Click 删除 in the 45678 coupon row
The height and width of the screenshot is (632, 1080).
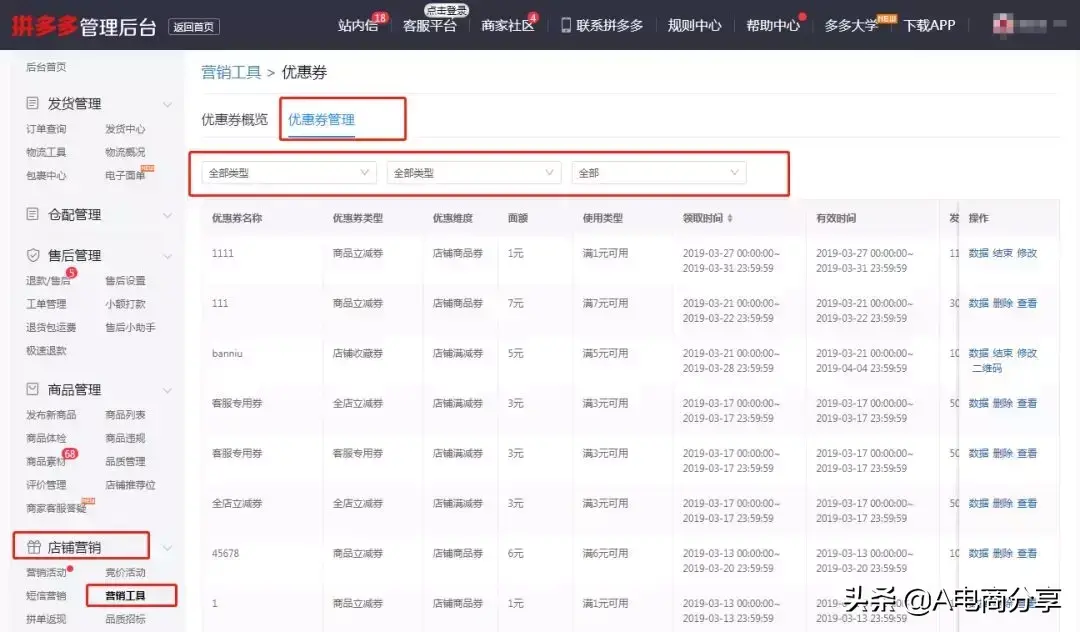click(x=1002, y=554)
